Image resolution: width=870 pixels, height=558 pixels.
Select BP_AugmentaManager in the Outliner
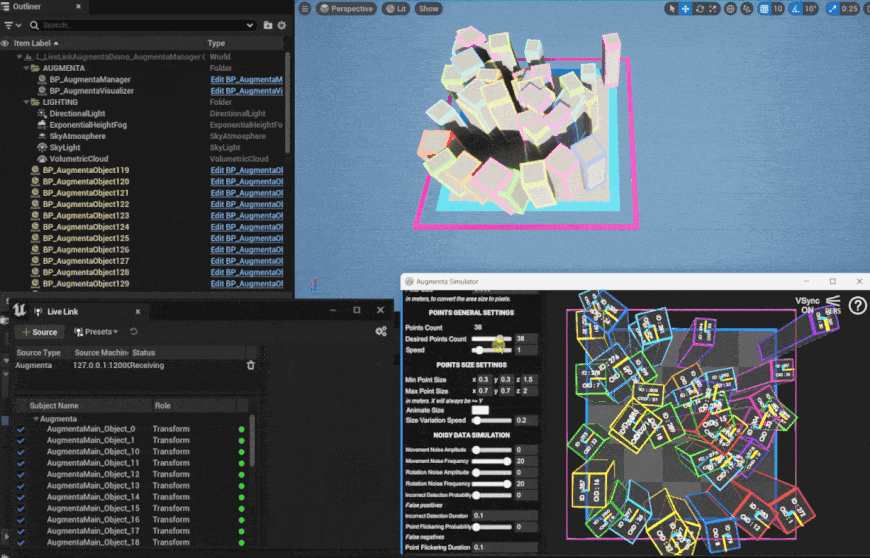point(90,79)
